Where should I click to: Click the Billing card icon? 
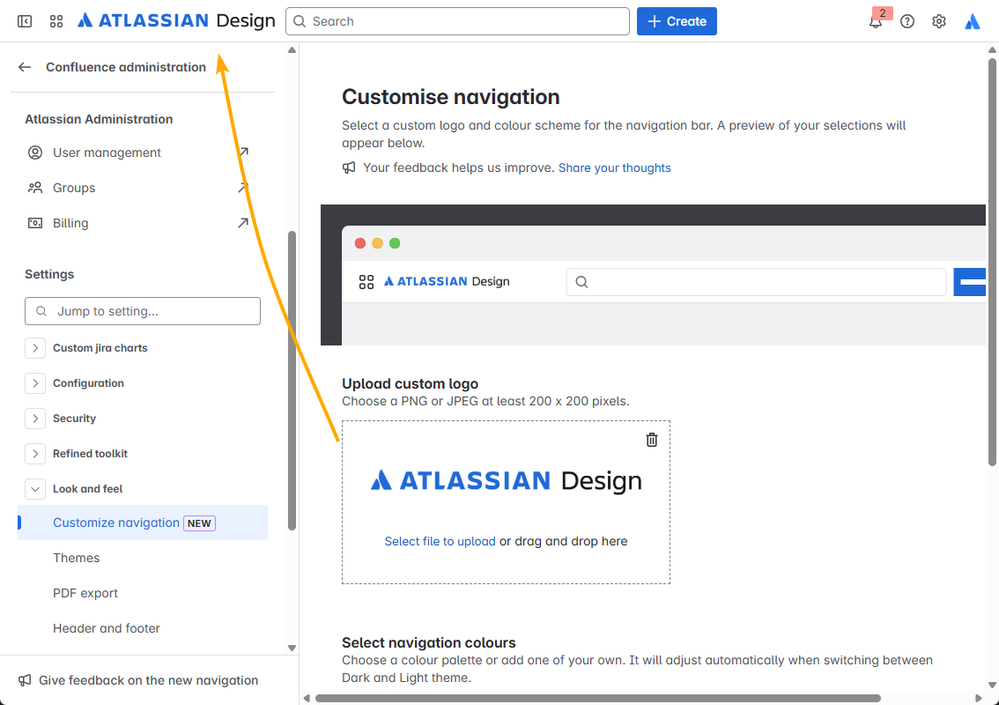(35, 223)
